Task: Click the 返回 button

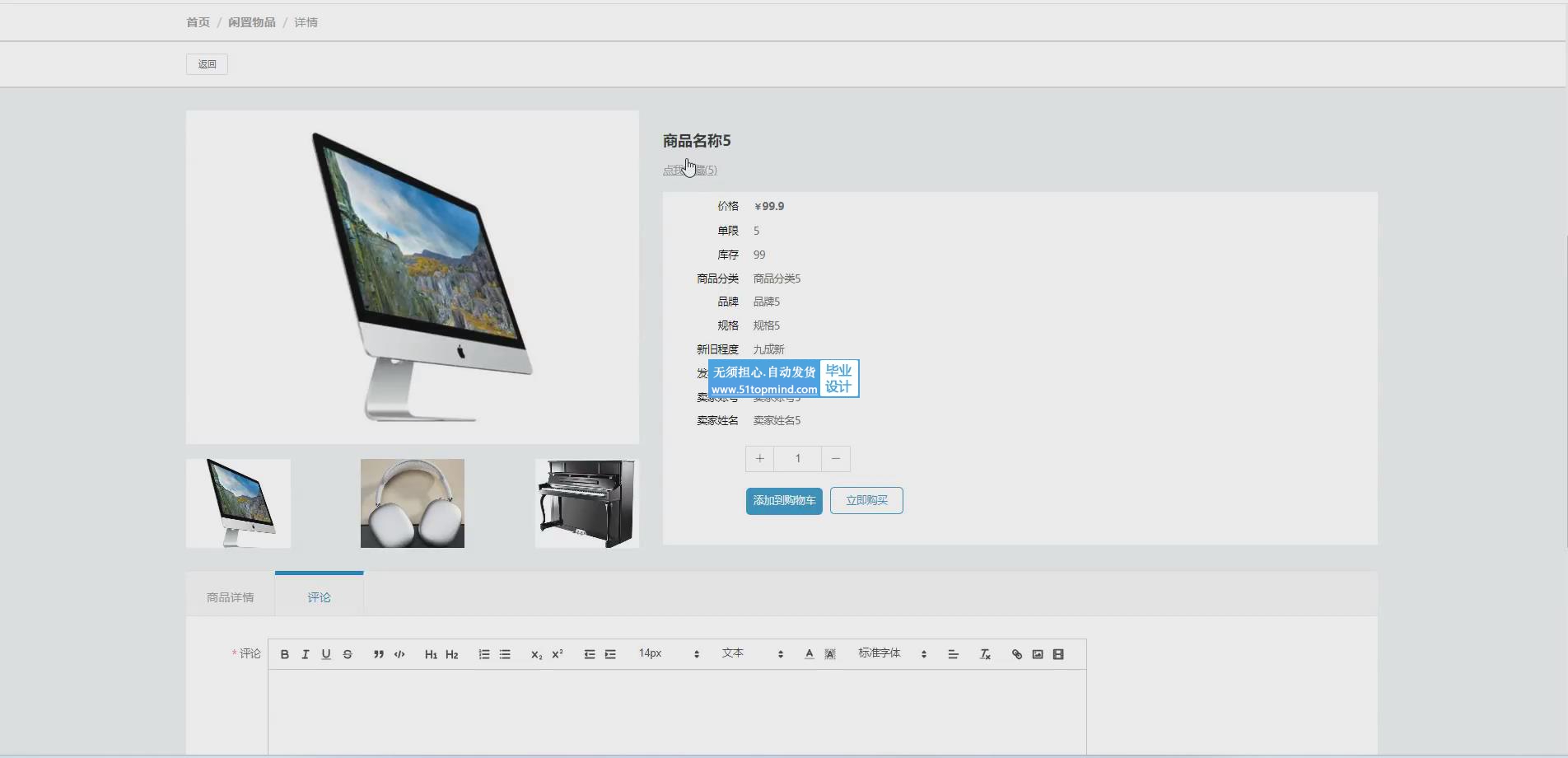Action: [x=207, y=64]
